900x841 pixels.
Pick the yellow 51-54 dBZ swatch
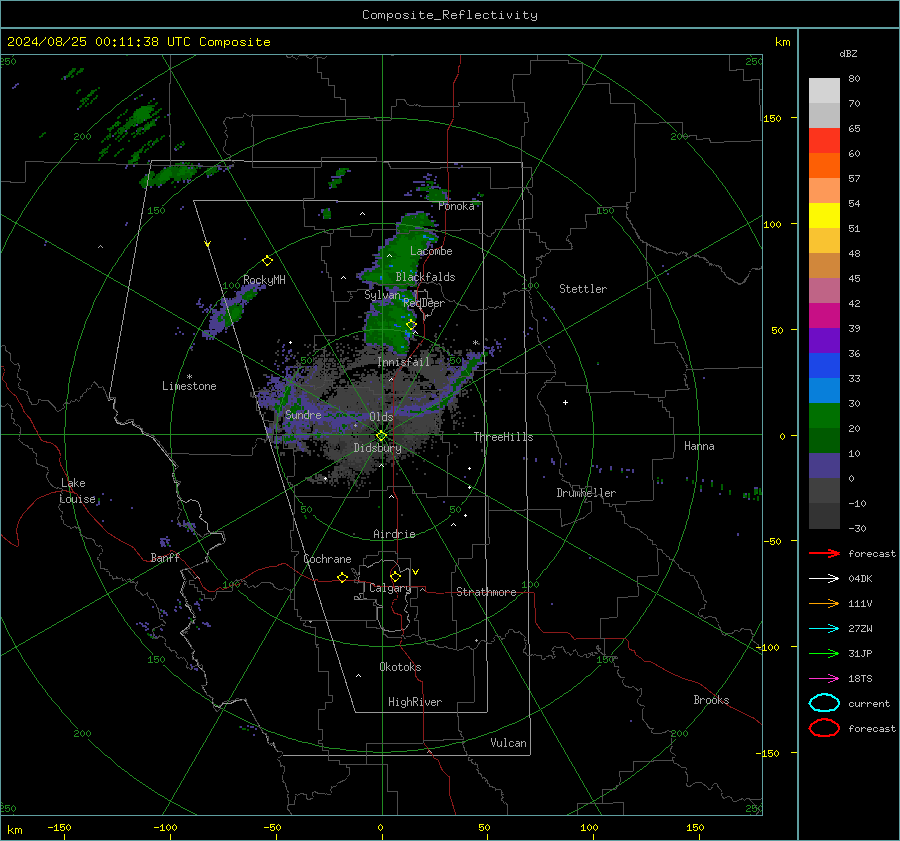[x=824, y=216]
